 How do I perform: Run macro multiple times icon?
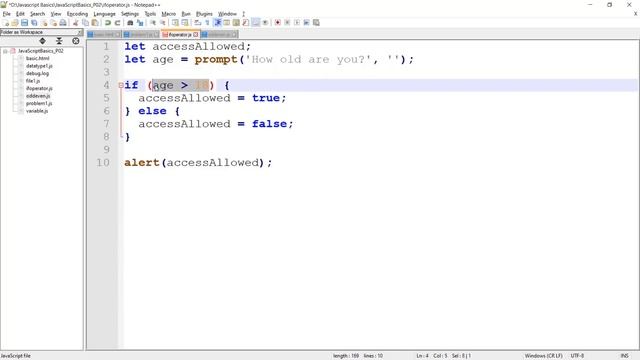[307, 22]
